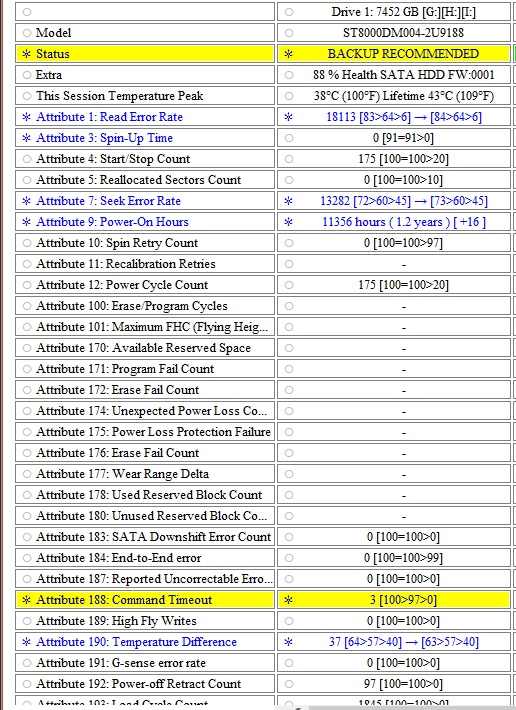Click asterisk marker before Attribute 1: Read Error Rate
Screen dimensions: 516x710
pos(27,117)
